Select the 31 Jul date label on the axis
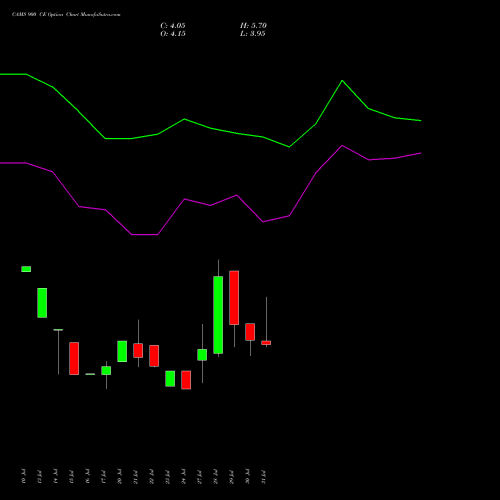 point(263,477)
